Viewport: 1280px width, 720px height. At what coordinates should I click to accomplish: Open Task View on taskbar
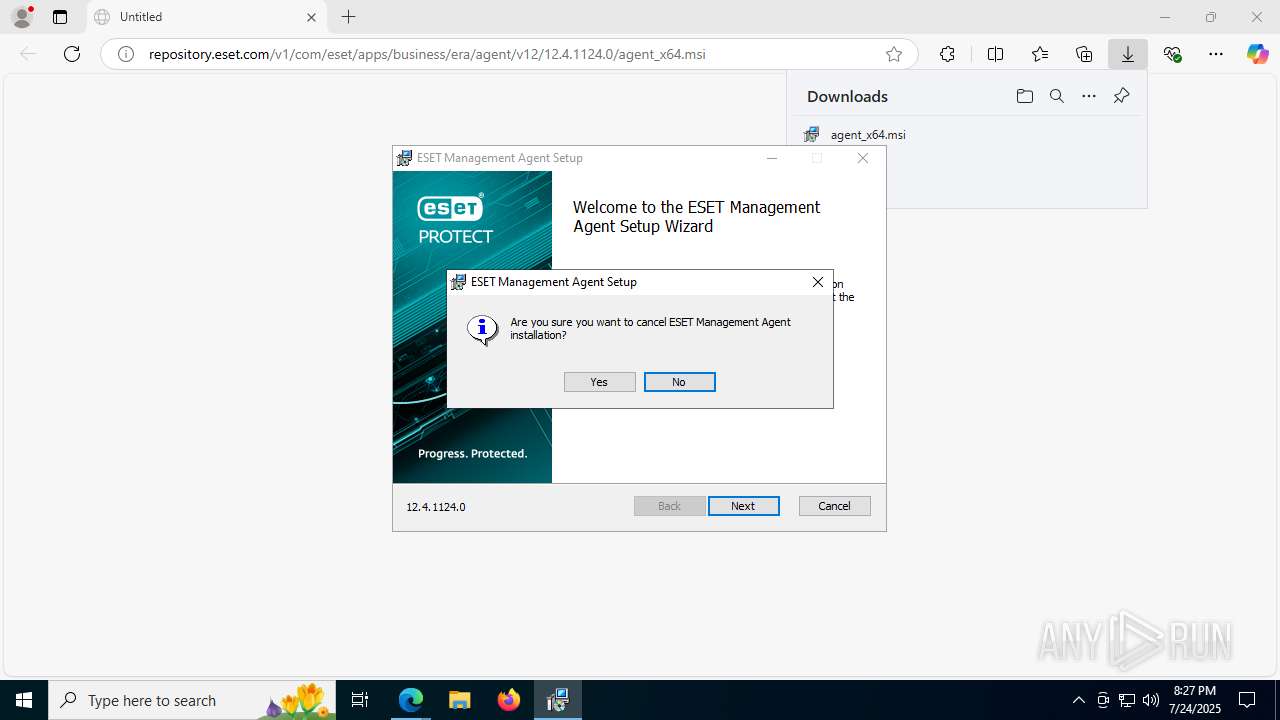pos(361,700)
